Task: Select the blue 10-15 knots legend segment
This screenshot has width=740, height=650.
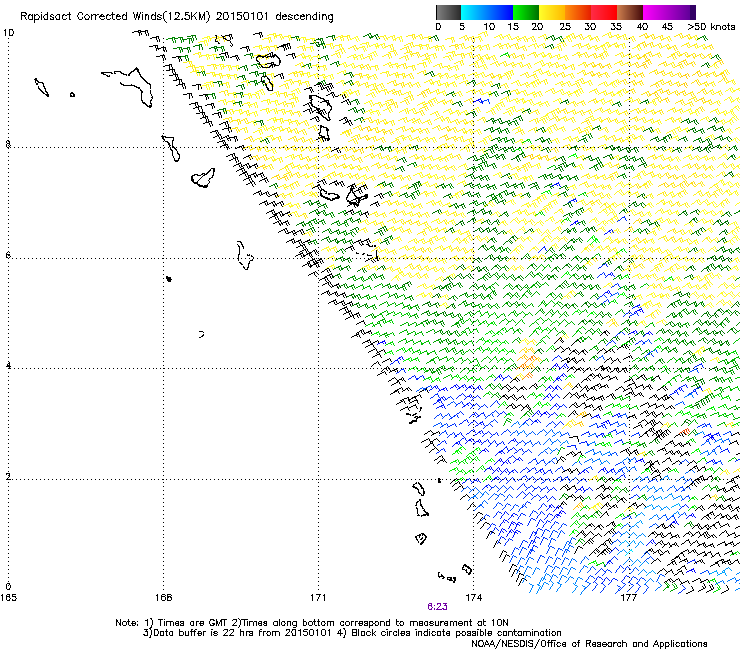Action: (x=500, y=12)
